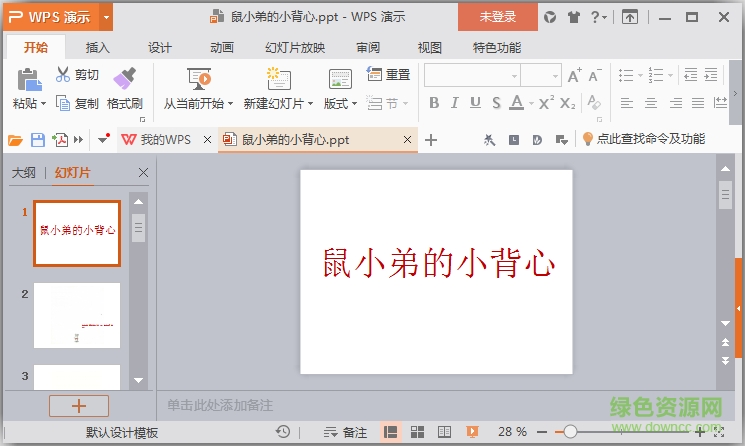Open the skin (shirt) icon in title bar
The image size is (745, 446).
coord(574,18)
